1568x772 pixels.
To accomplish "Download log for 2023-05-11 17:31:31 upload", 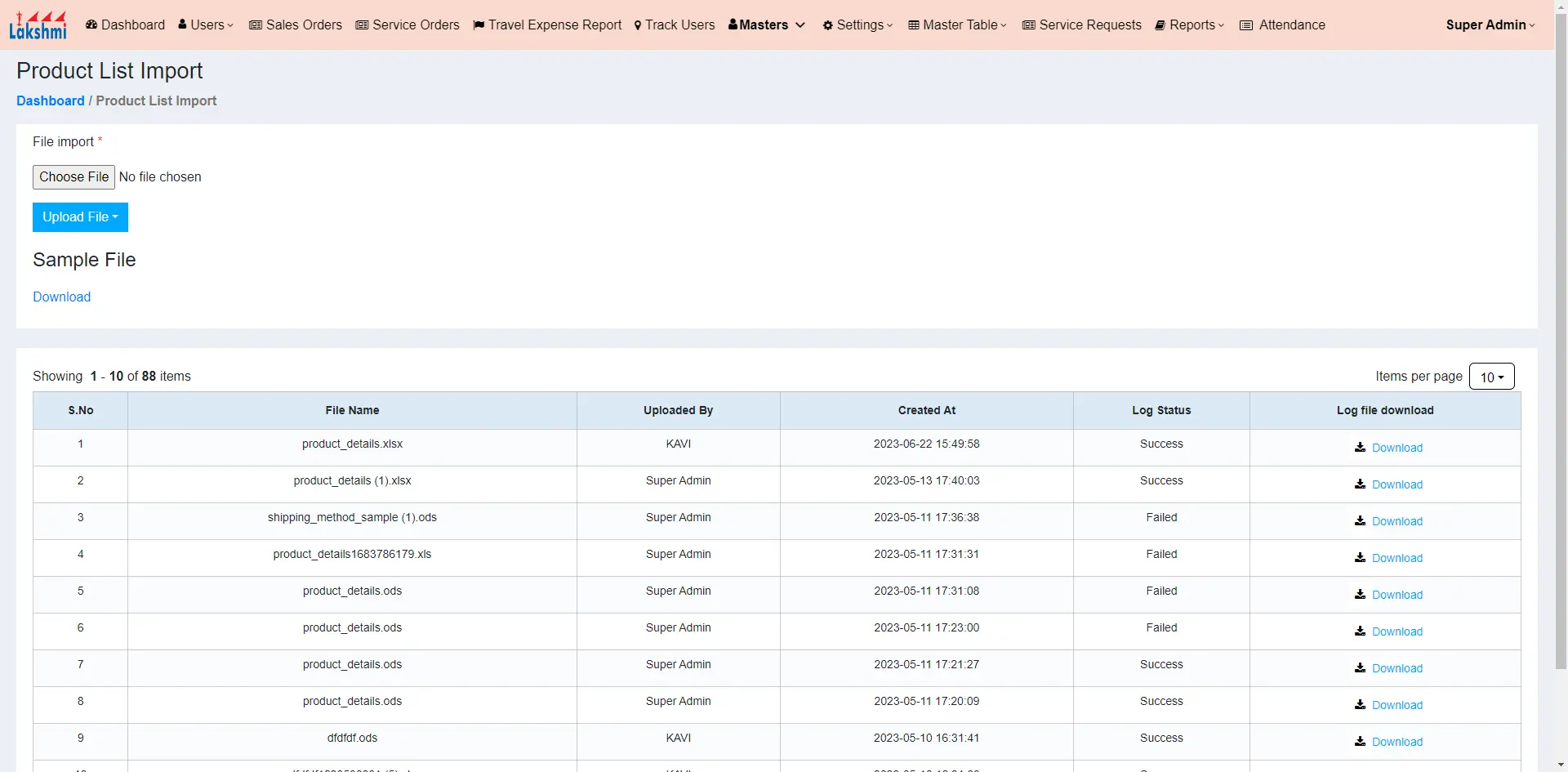I will pos(1396,559).
